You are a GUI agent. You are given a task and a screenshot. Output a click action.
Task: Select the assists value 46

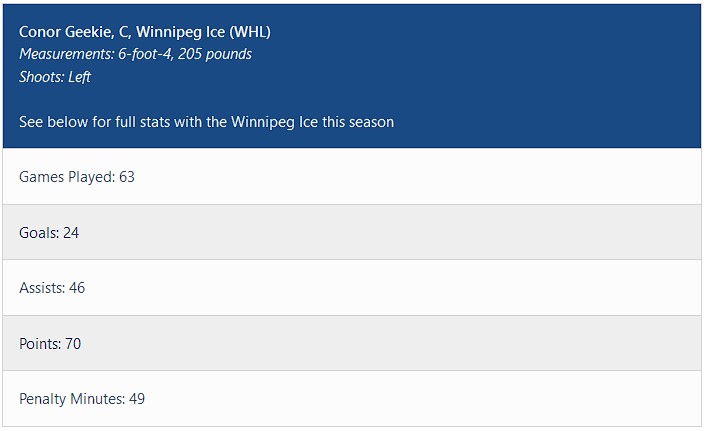[77, 288]
